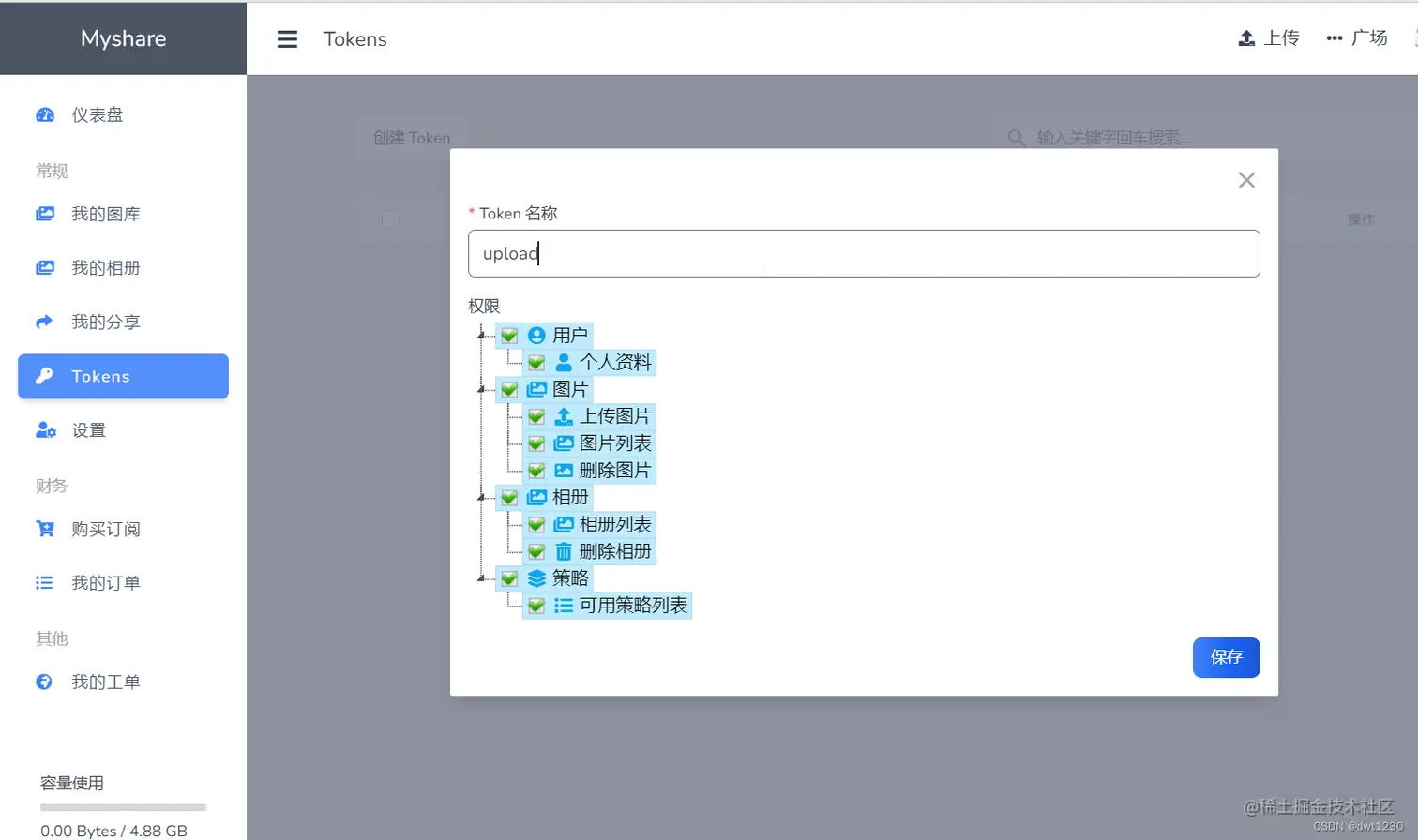Uncheck the 图片列表 checkbox
The height and width of the screenshot is (840, 1418).
tap(536, 443)
